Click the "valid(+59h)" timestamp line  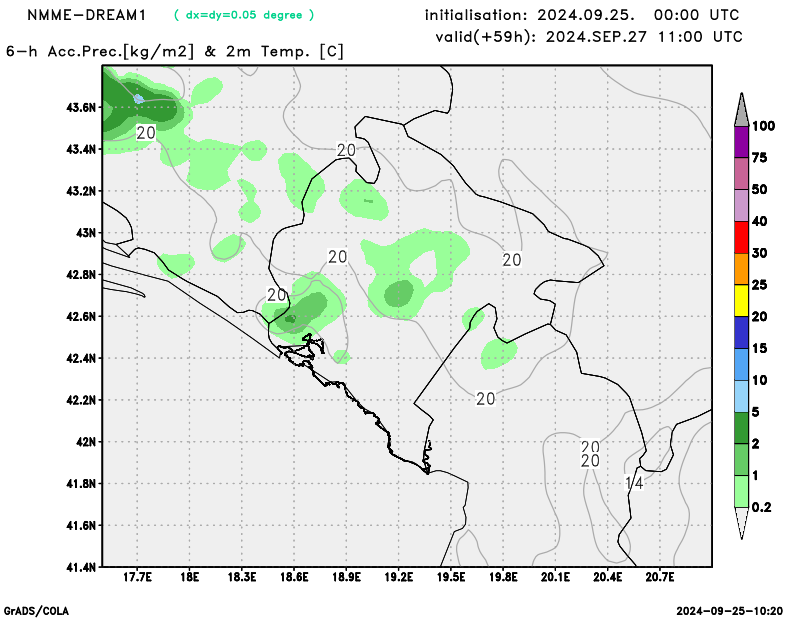pos(589,37)
